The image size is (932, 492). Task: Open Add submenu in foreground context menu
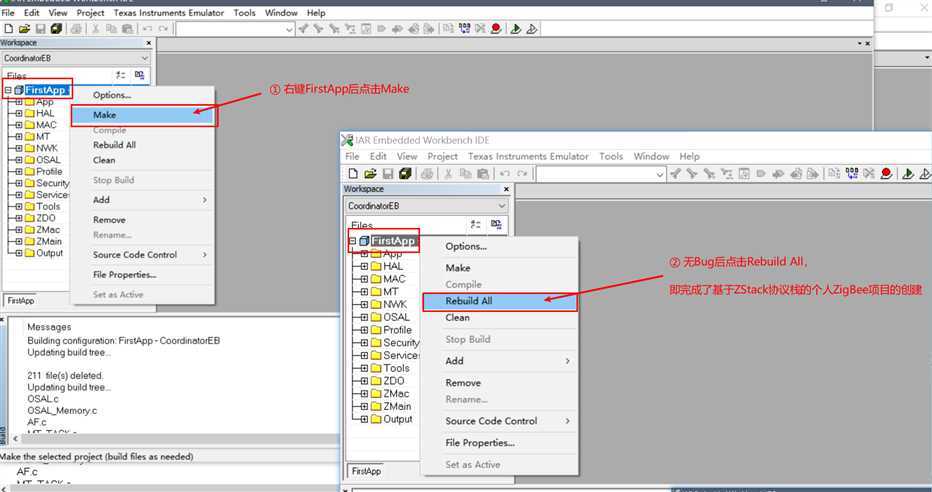[x=499, y=361]
